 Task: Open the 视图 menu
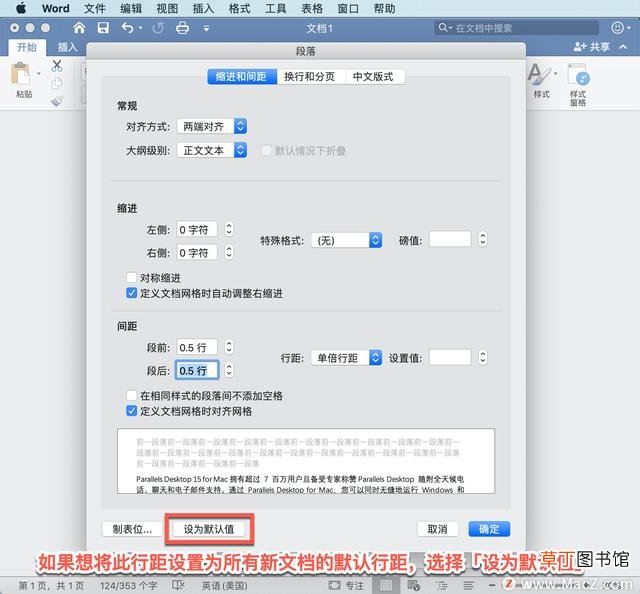167,8
